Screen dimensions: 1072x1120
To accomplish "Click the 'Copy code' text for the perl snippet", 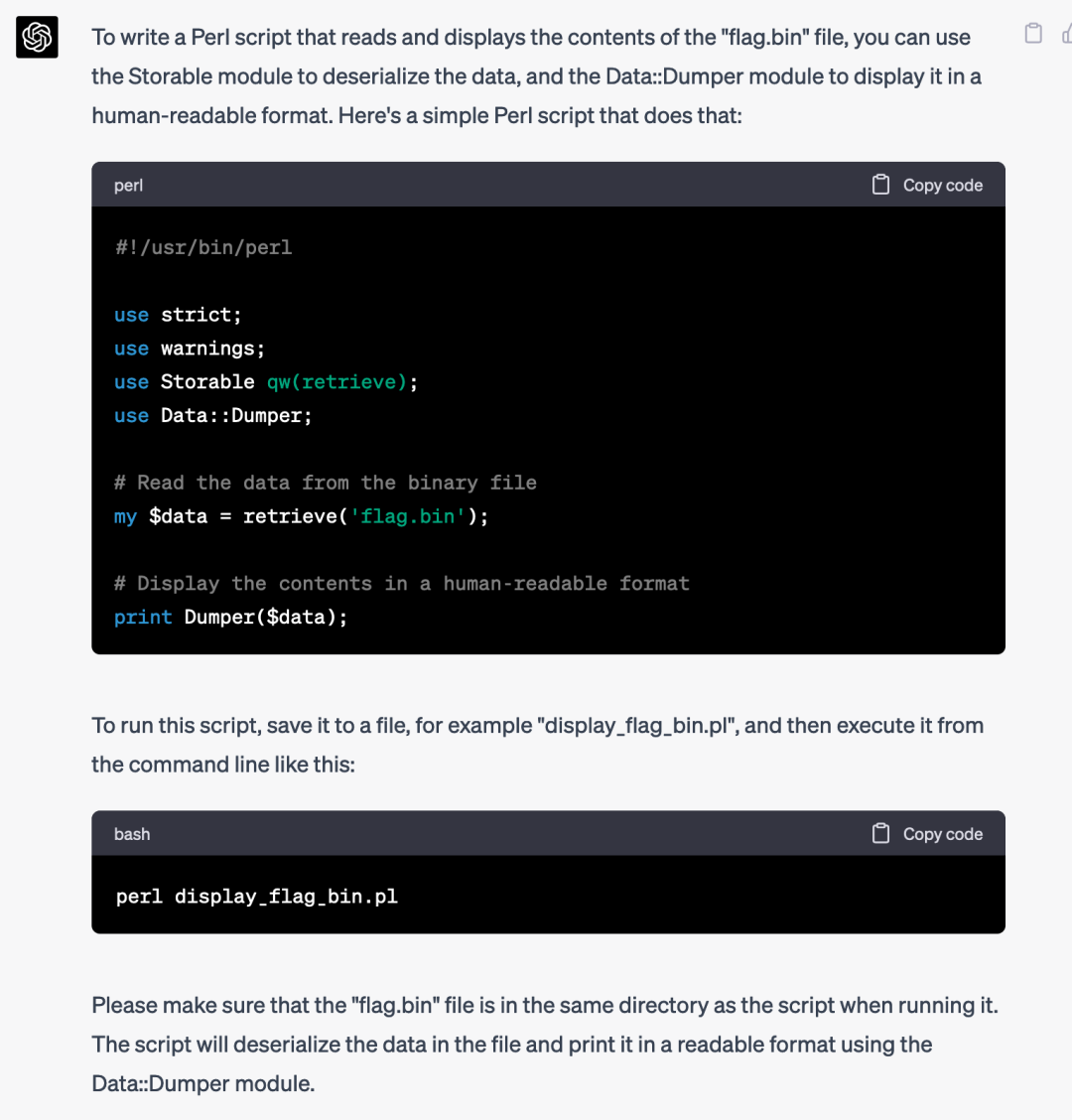I will pos(943,185).
